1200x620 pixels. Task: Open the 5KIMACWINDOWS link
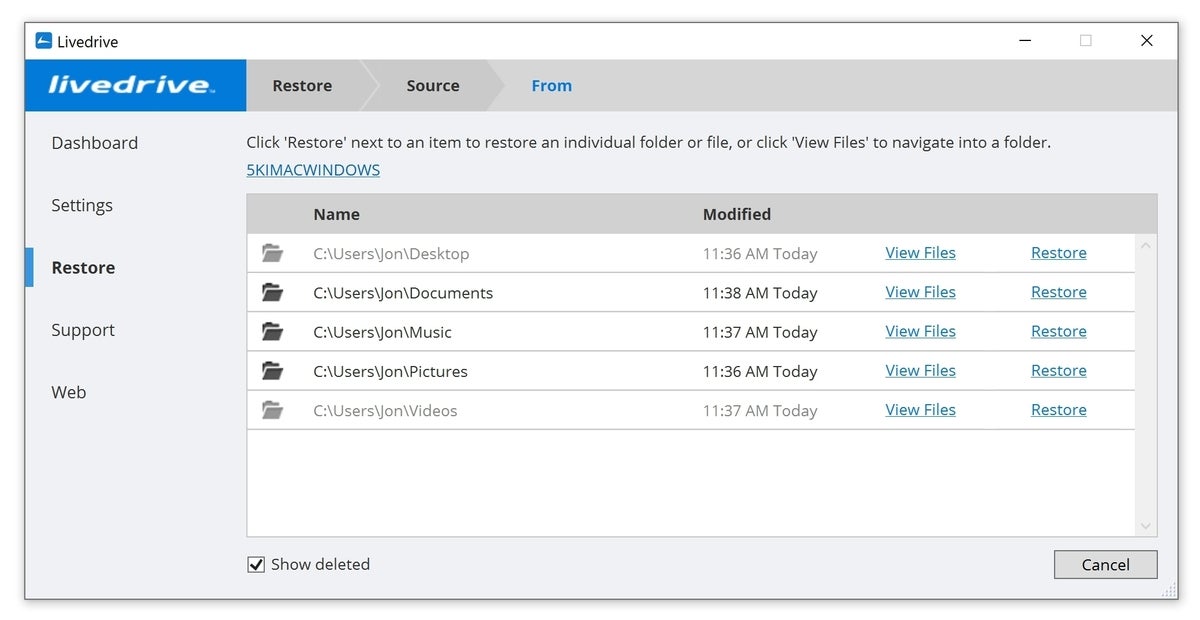(313, 170)
